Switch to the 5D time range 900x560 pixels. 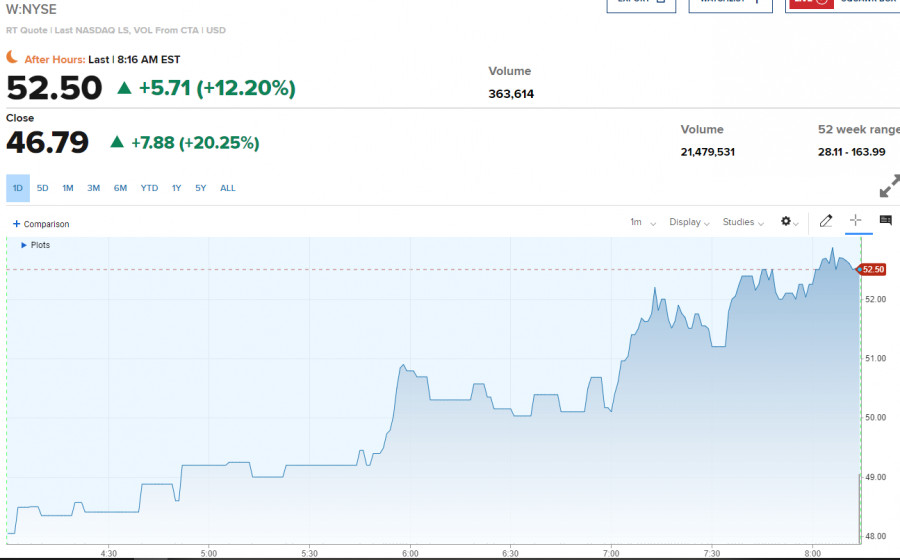43,188
